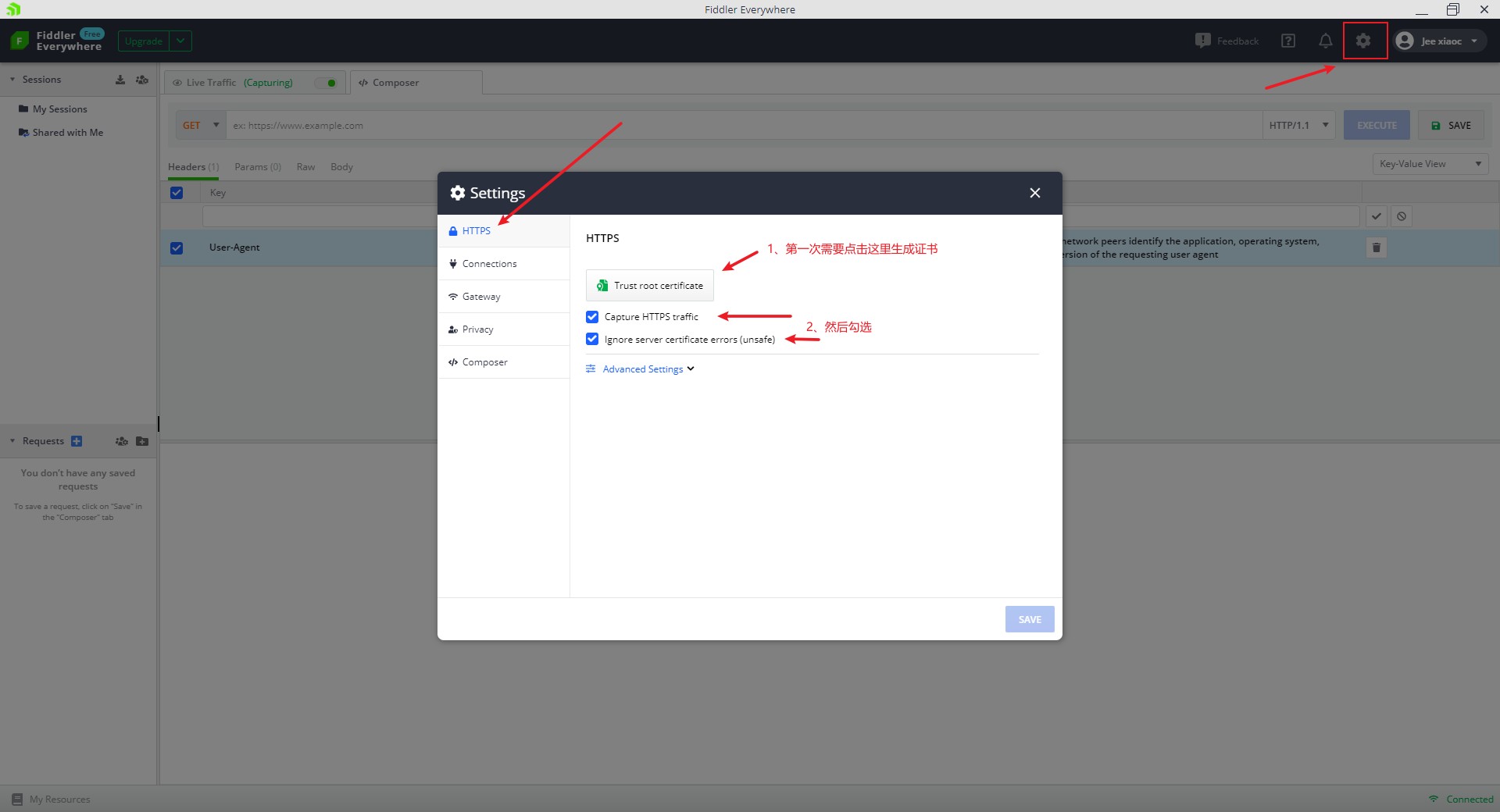Collapse the Requests panel
The height and width of the screenshot is (812, 1500).
[12, 441]
